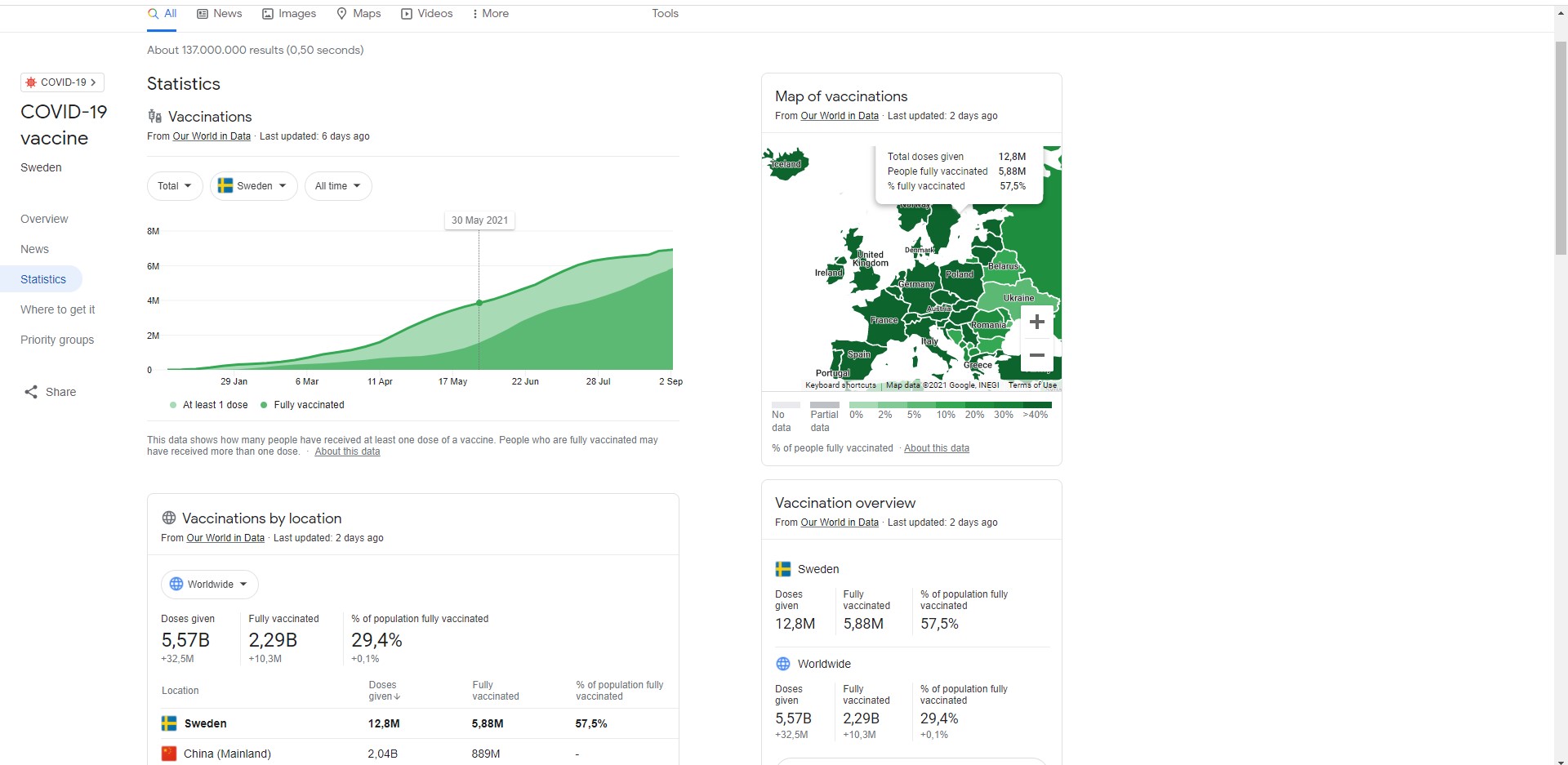The width and height of the screenshot is (1568, 765).
Task: Select Statistics in the sidebar
Action: (x=42, y=279)
